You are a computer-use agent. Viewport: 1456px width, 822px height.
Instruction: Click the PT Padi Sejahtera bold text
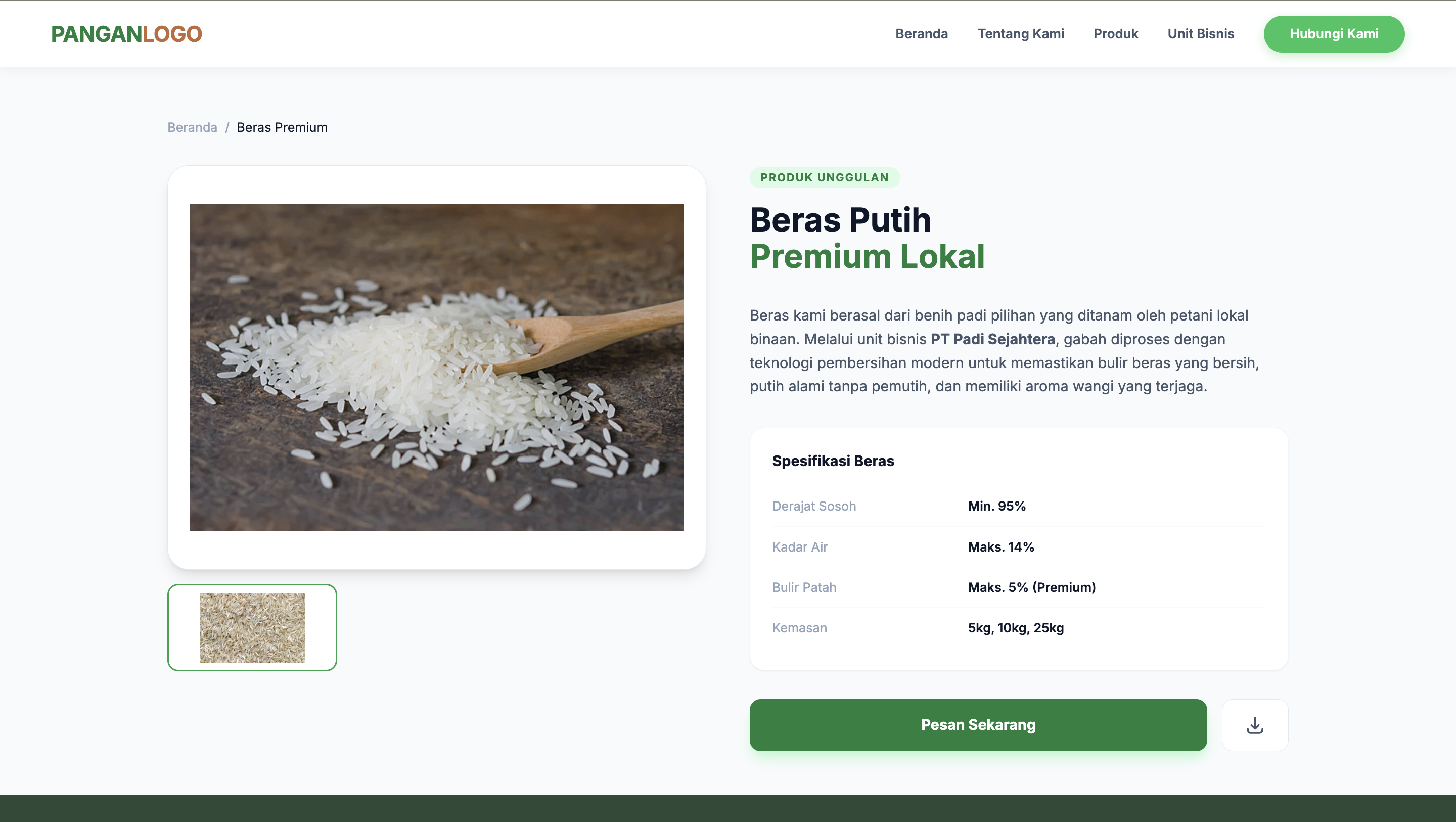pos(992,339)
